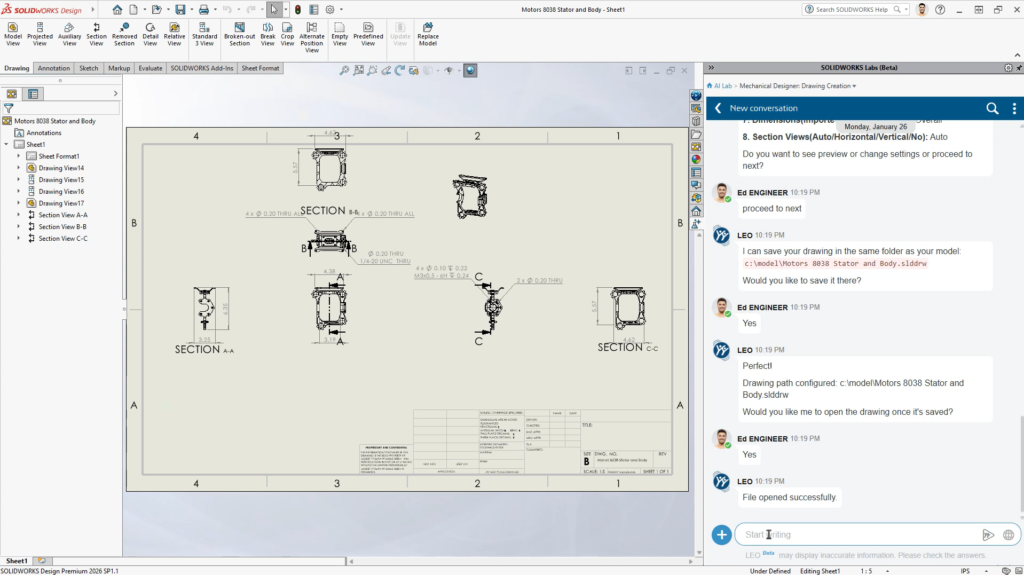Toggle the view settings globe button
The image size is (1024, 575).
tap(470, 71)
